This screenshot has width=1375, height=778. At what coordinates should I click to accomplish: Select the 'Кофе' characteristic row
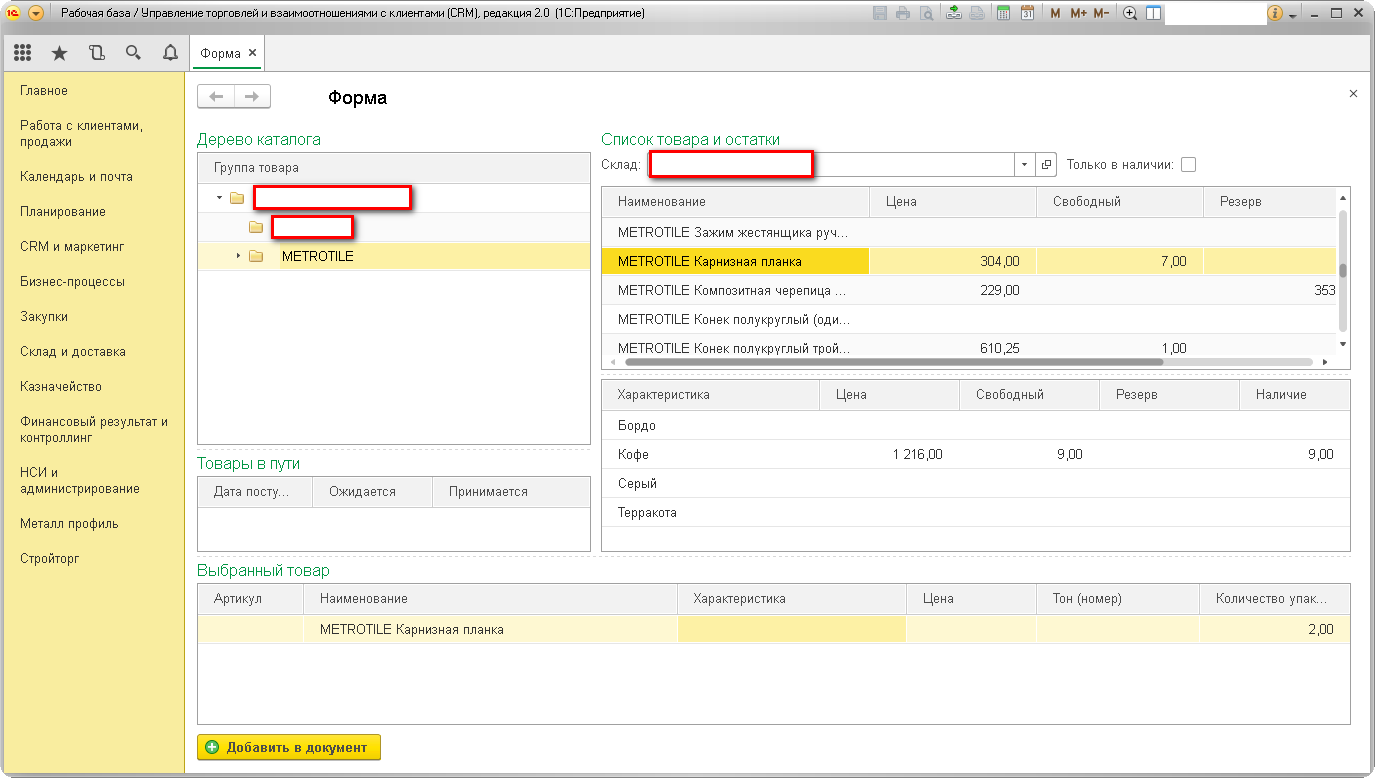tap(634, 455)
